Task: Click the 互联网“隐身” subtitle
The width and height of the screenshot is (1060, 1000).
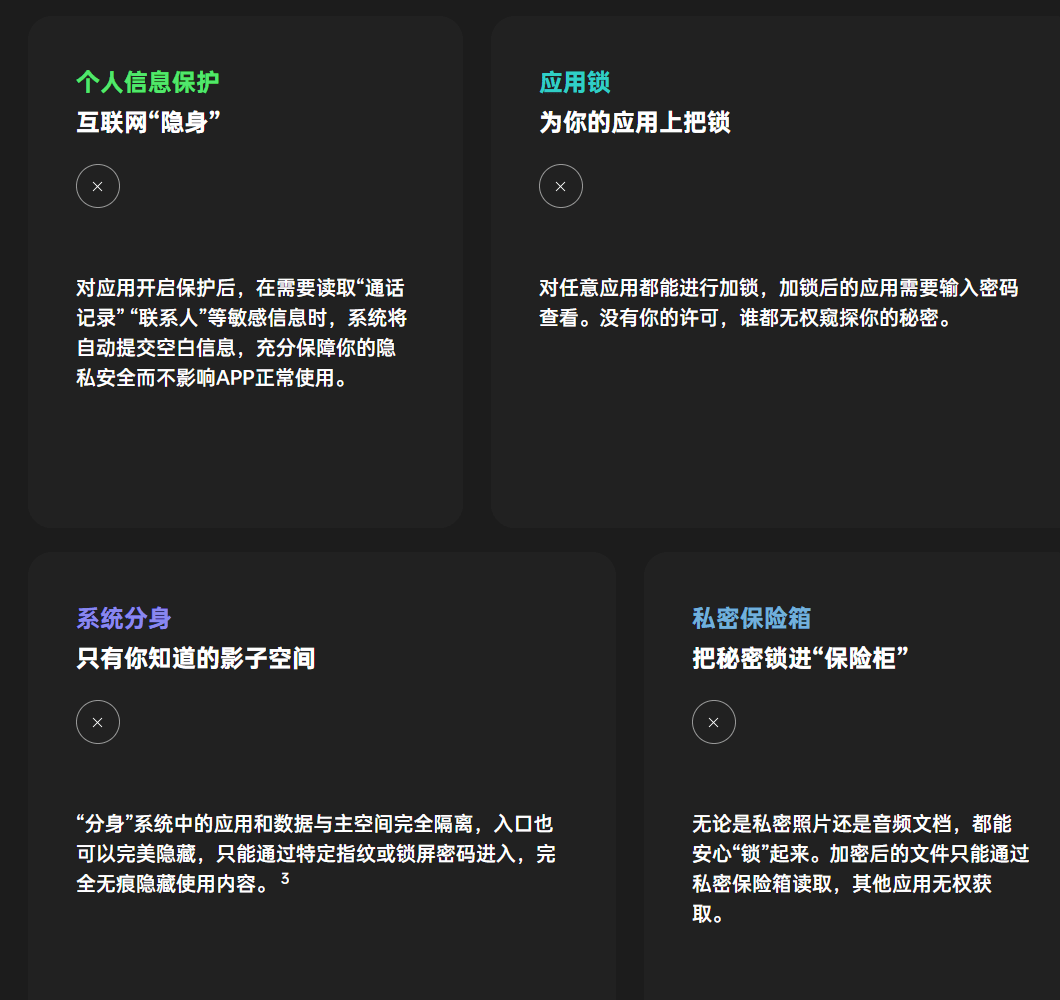Action: [x=148, y=122]
